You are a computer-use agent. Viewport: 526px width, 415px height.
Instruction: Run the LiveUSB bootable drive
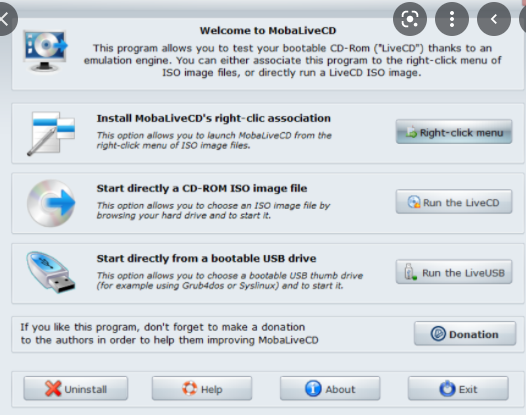click(x=454, y=272)
